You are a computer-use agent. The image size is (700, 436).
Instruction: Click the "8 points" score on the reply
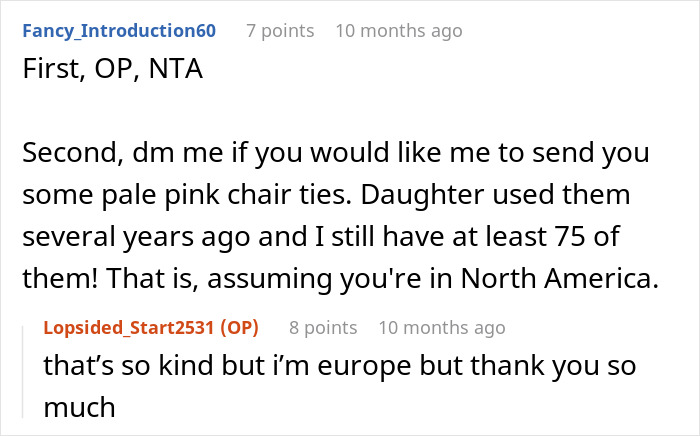click(x=323, y=328)
